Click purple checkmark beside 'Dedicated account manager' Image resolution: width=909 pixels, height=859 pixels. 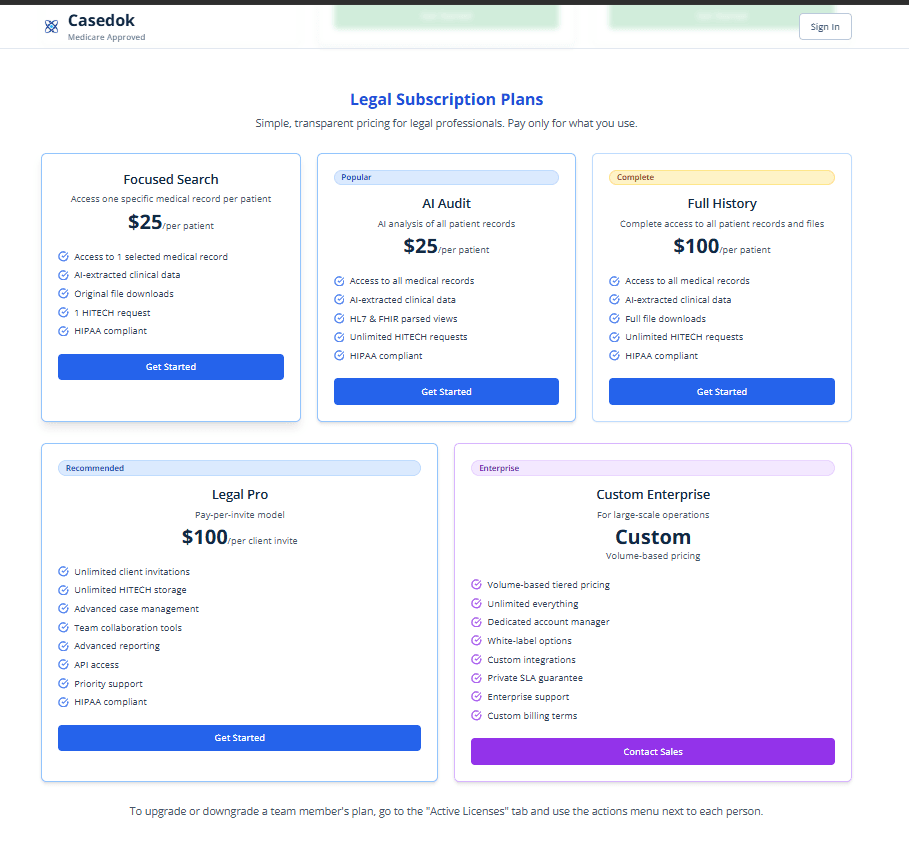click(x=477, y=622)
